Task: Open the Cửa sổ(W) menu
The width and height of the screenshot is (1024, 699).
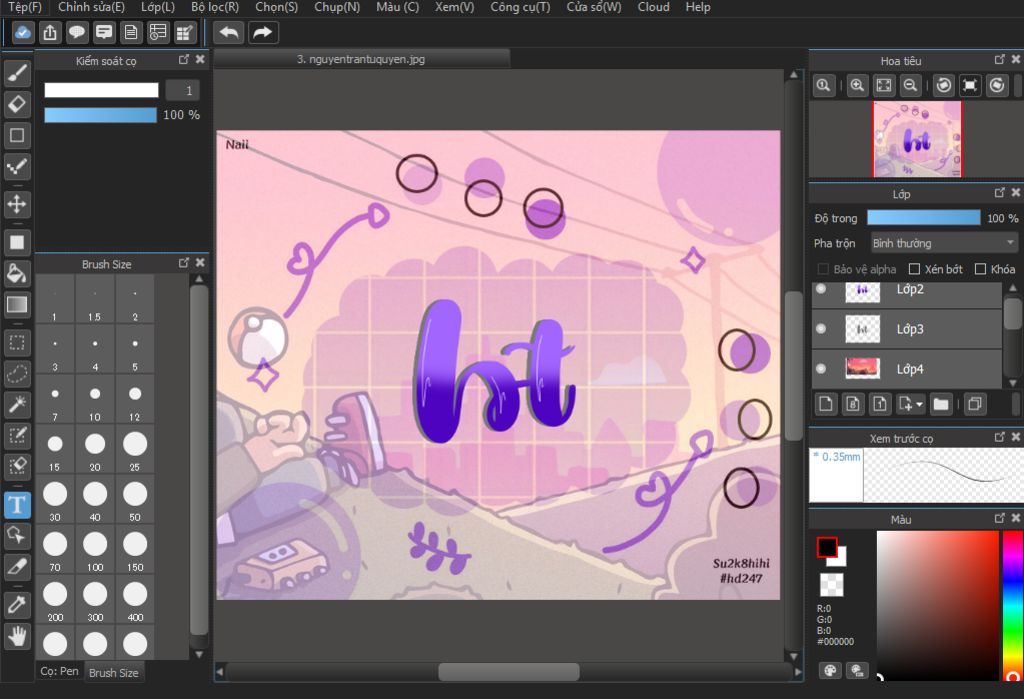Action: pyautogui.click(x=594, y=7)
